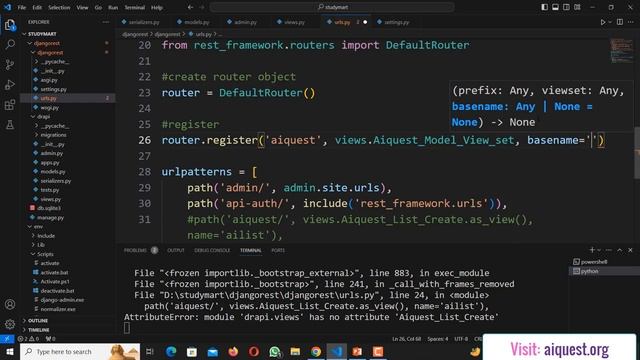Click Ln 26, Col 68 status entry
Image resolution: width=640 pixels, height=360 pixels.
click(x=406, y=339)
